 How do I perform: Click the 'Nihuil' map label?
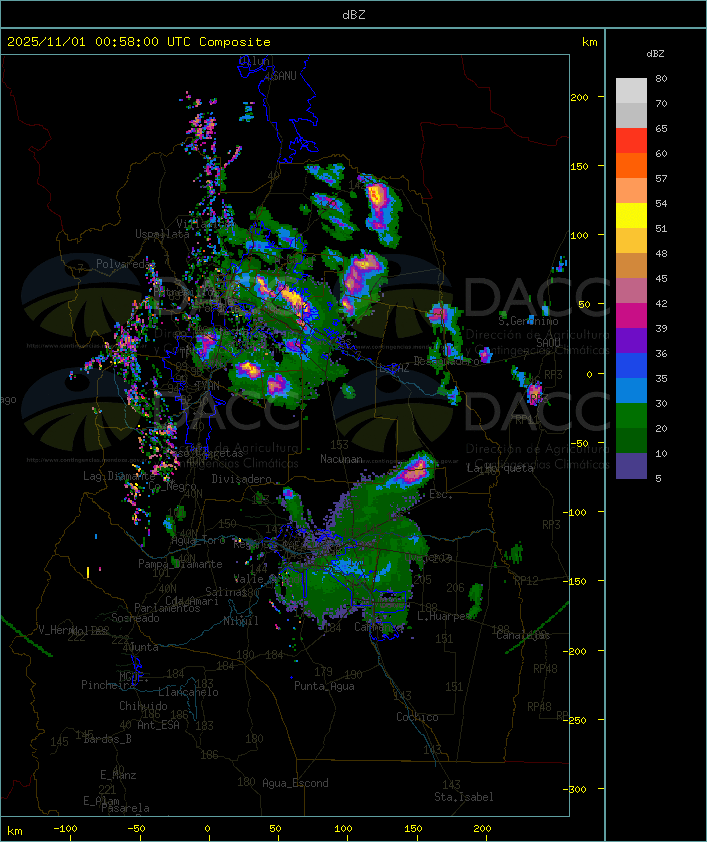coord(241,621)
